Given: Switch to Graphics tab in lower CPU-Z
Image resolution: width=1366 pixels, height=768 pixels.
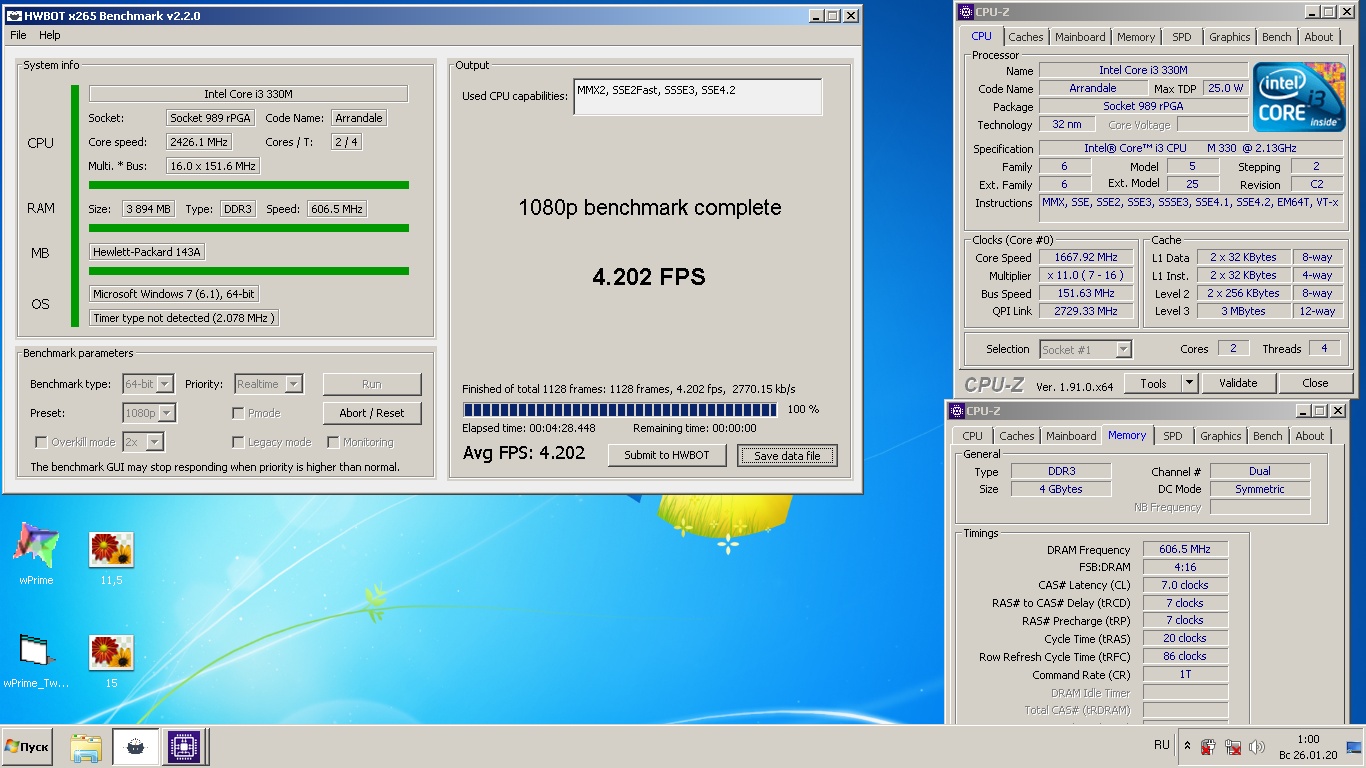Looking at the screenshot, I should pos(1221,436).
